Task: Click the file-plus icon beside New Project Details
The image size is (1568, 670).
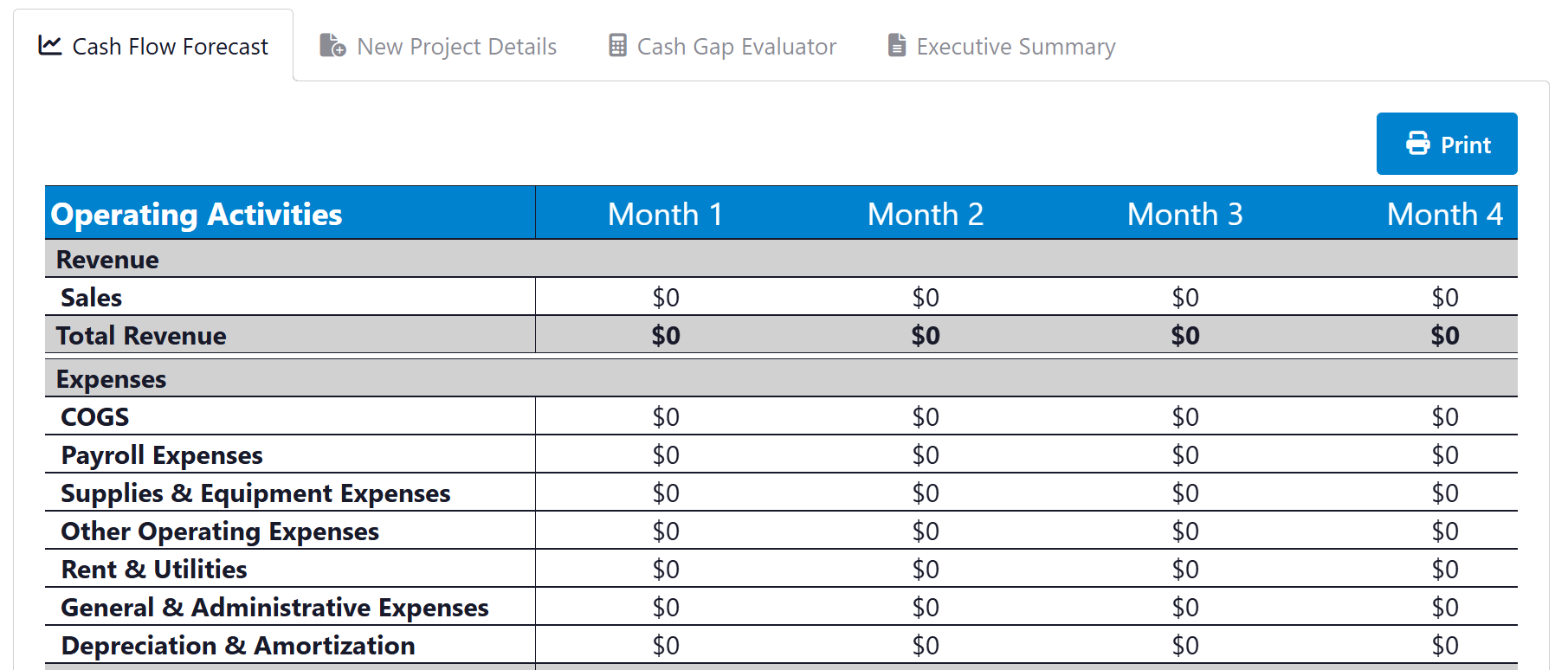Action: click(x=332, y=46)
